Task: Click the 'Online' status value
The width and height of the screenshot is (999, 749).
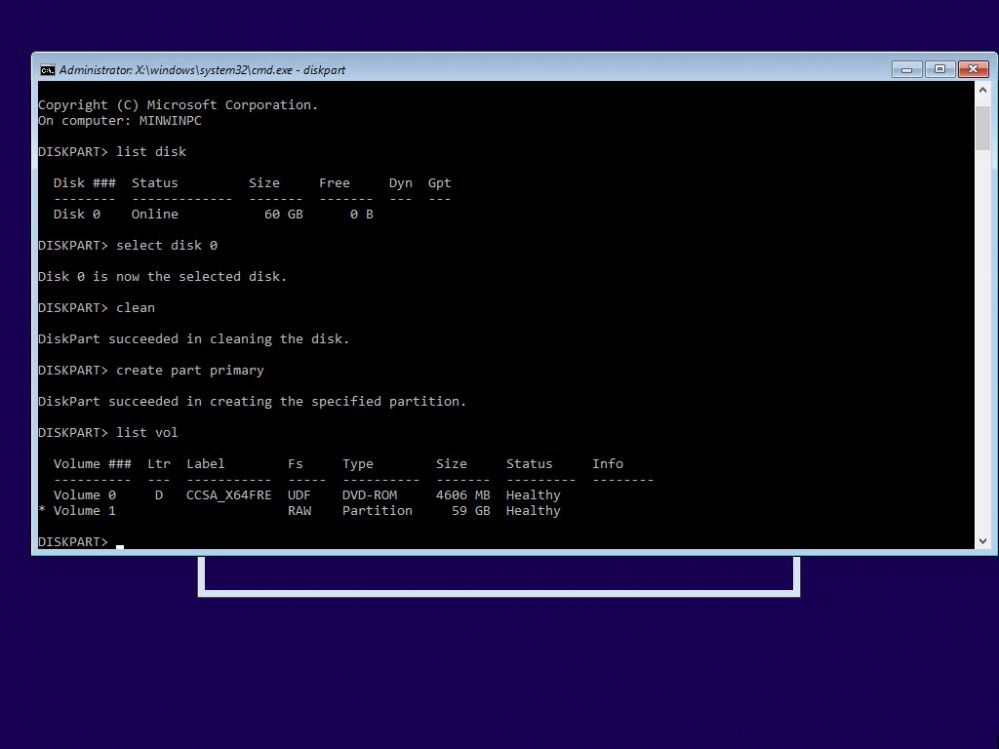Action: (155, 214)
